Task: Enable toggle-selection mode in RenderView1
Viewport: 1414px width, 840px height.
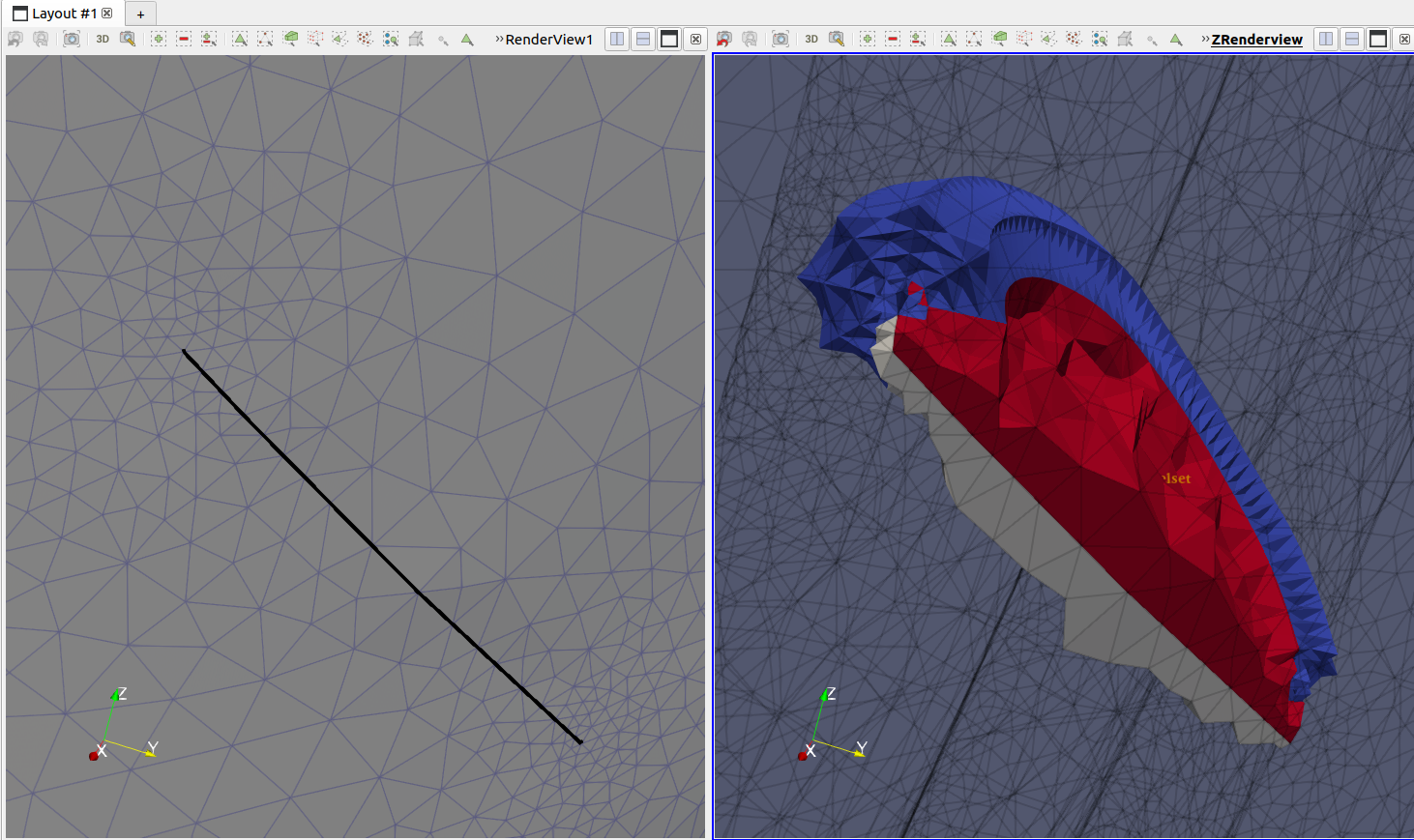Action: tap(209, 39)
